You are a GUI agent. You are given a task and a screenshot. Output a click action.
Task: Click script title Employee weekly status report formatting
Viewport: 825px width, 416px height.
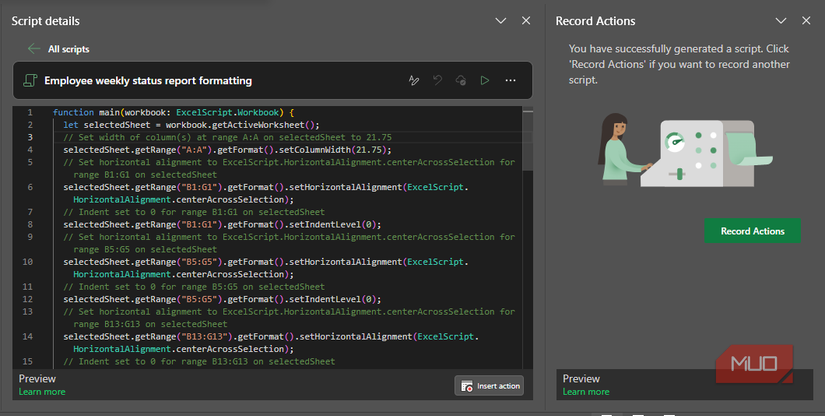(x=148, y=80)
